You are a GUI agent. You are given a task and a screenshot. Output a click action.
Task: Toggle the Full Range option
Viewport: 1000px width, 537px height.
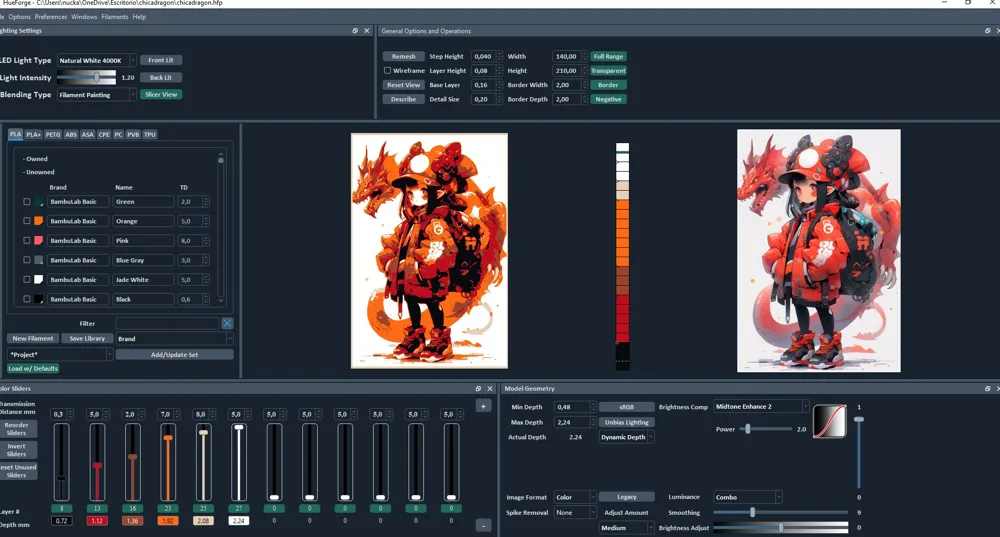(608, 56)
